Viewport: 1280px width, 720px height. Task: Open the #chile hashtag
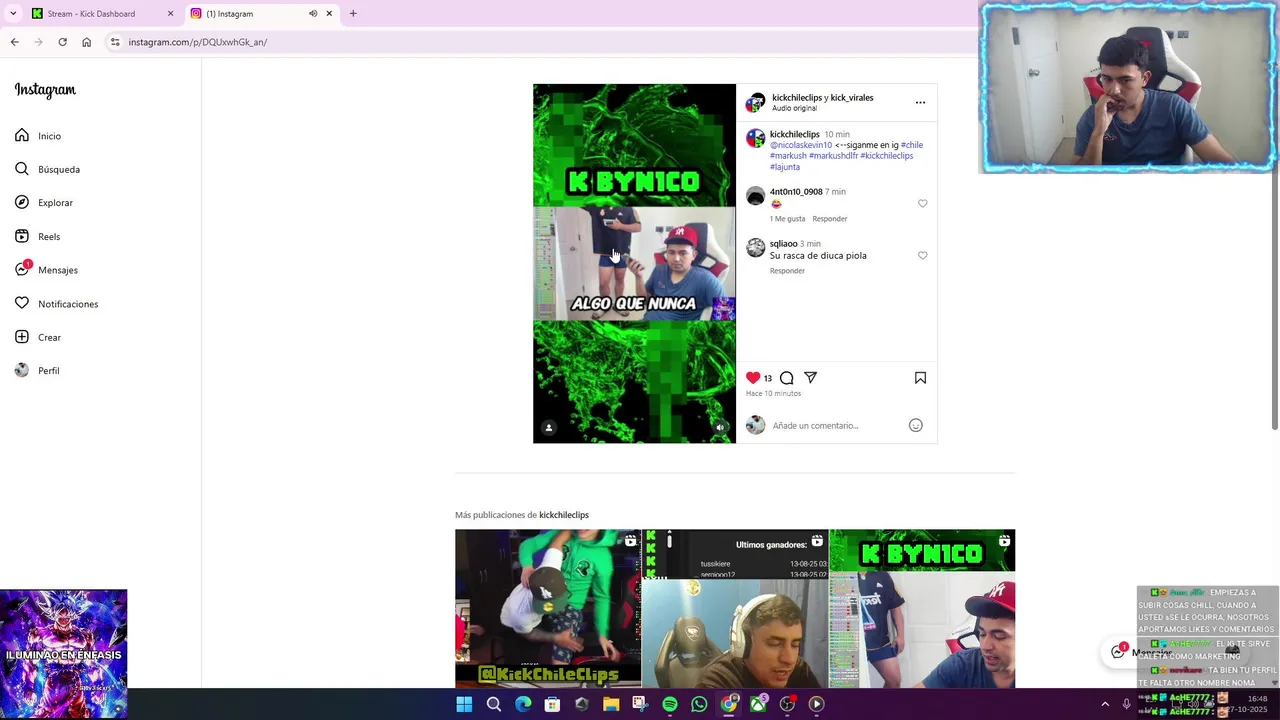912,145
